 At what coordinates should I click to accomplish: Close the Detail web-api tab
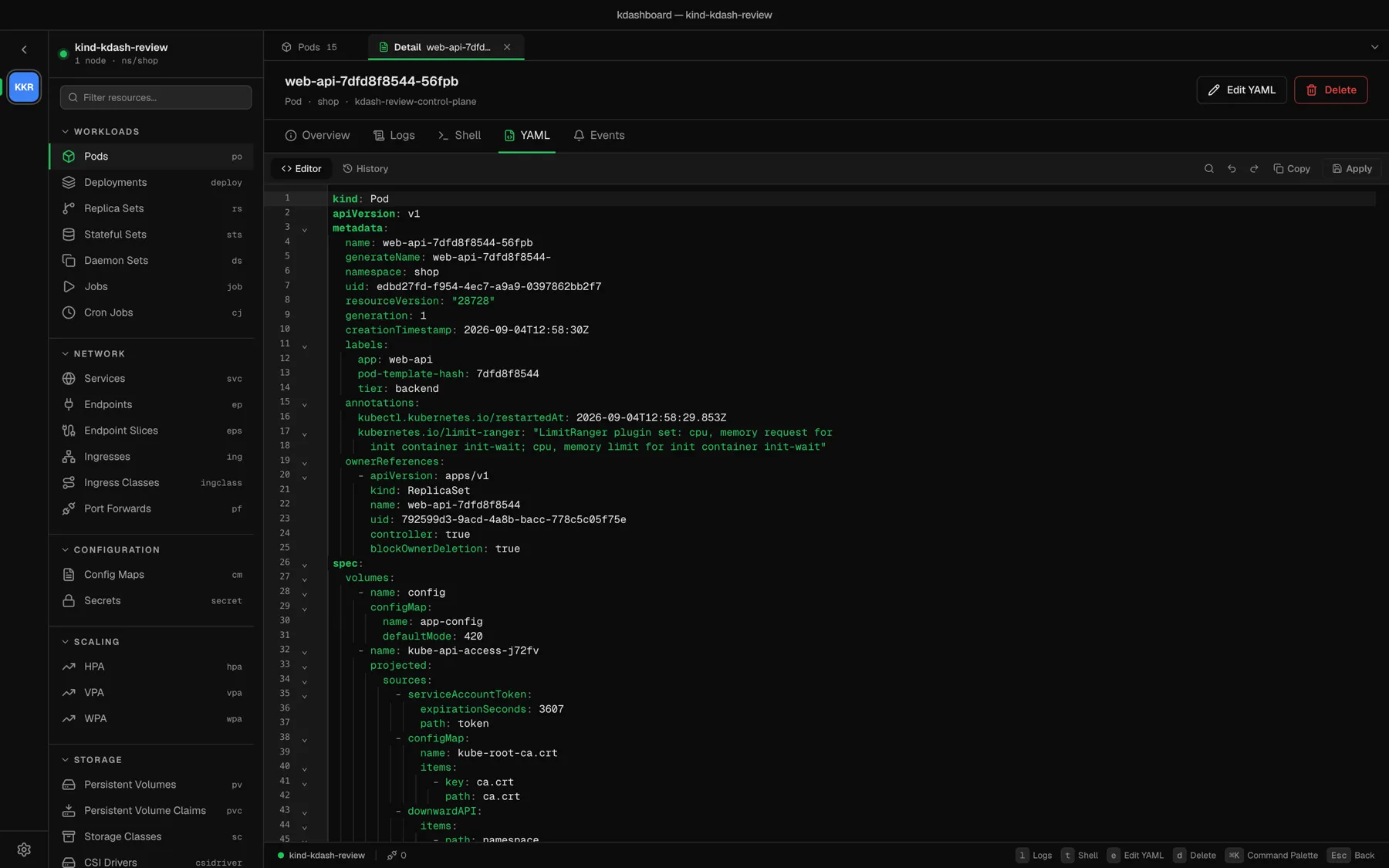(x=507, y=47)
